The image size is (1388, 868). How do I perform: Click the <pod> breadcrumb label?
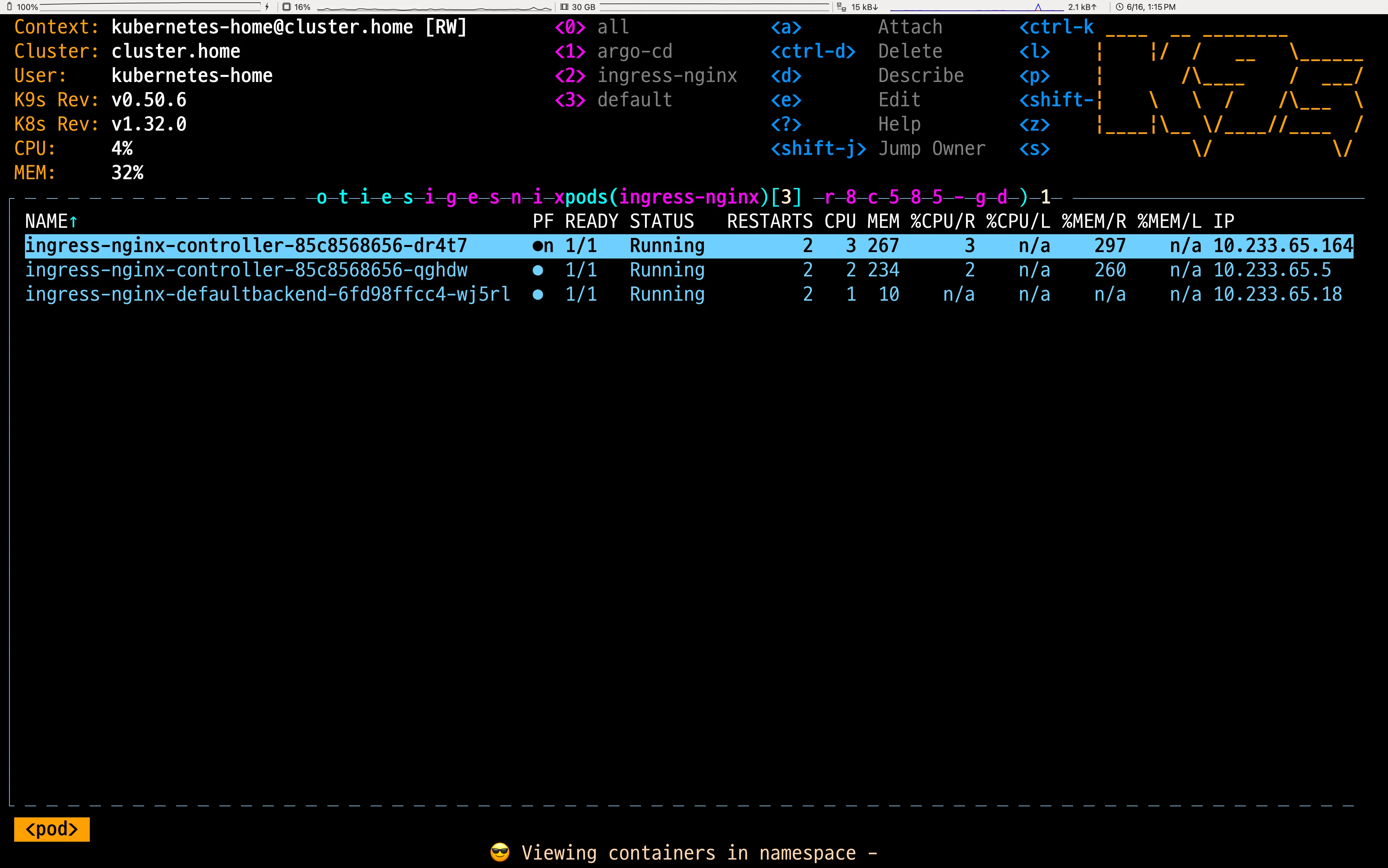click(52, 829)
